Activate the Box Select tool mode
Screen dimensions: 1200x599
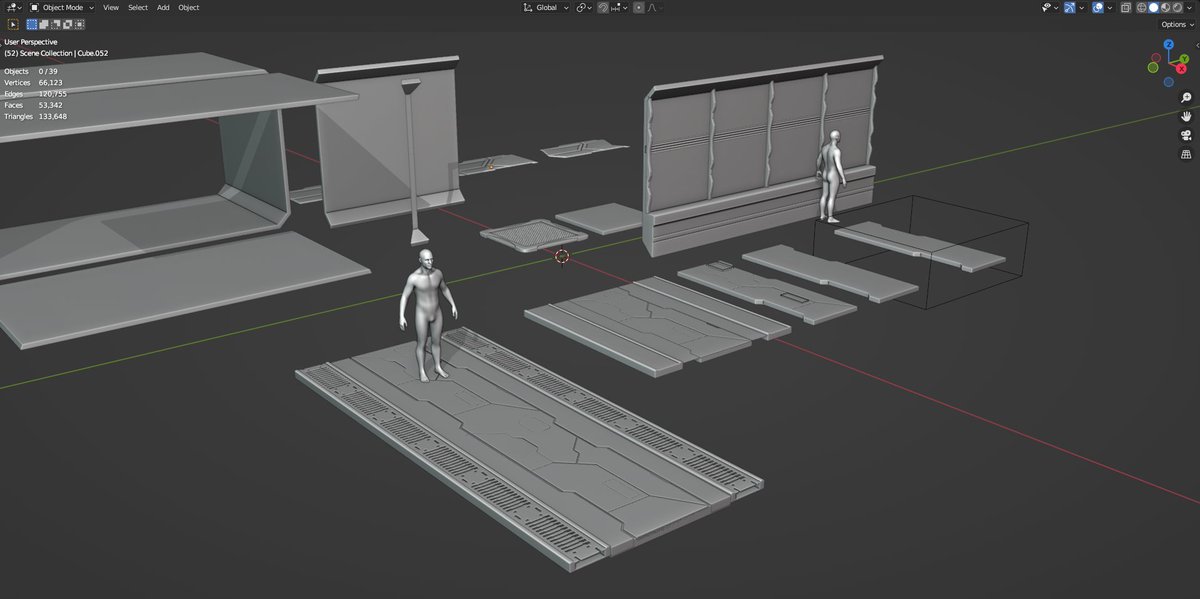tap(32, 25)
